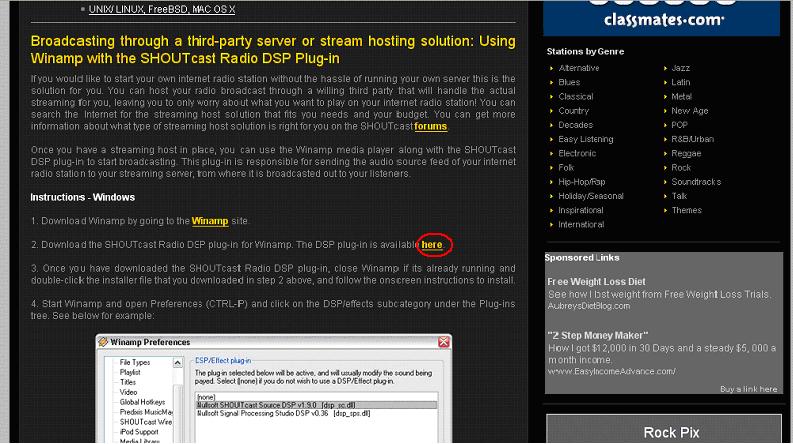Click the 'Instructions - Windows' heading
The image size is (793, 444).
[82, 197]
